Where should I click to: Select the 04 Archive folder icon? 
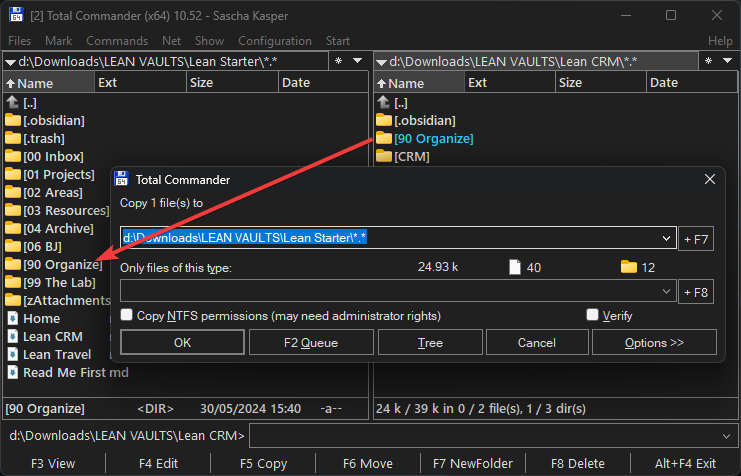[x=13, y=228]
